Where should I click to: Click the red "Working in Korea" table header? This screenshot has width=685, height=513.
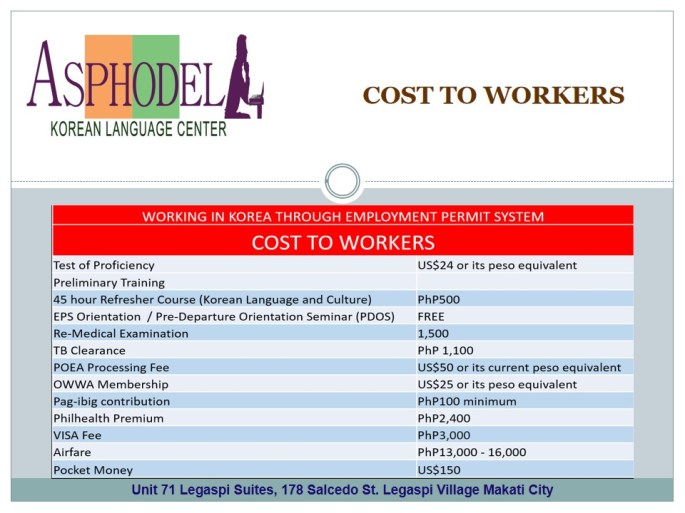pos(342,215)
